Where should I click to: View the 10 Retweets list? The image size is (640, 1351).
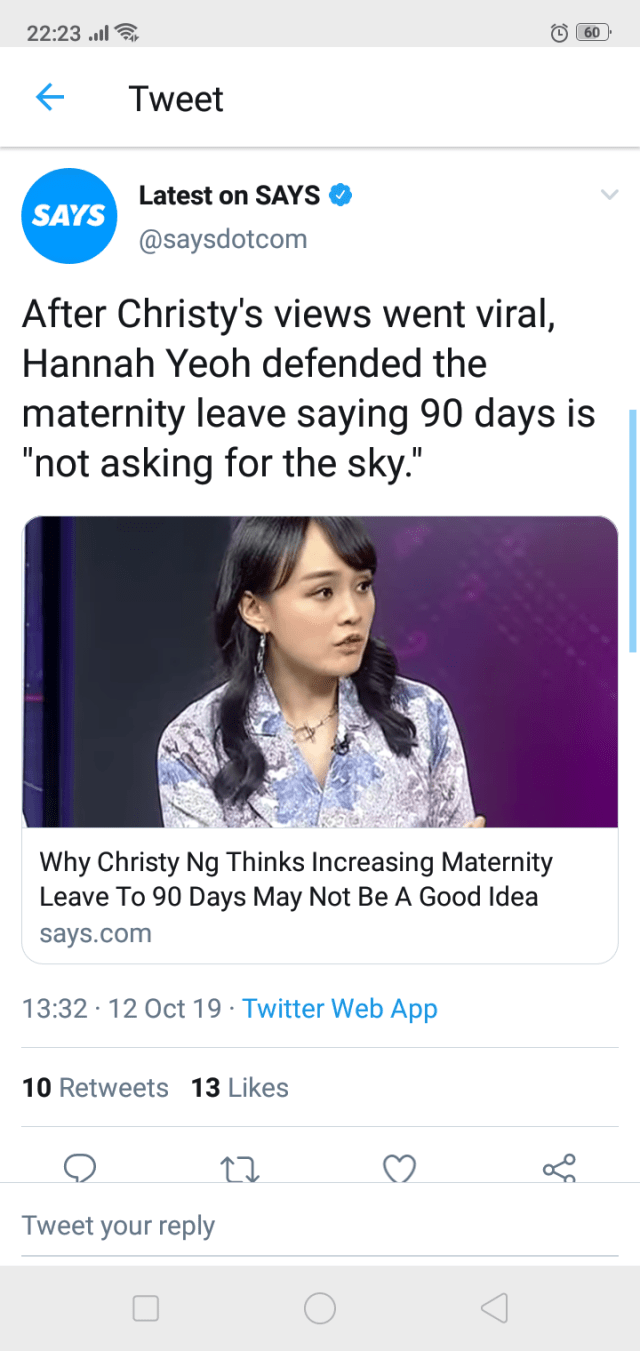tap(95, 1087)
